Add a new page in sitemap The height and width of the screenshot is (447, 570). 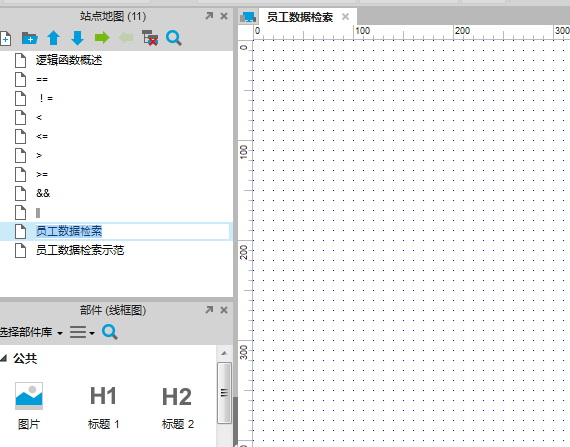(5, 38)
